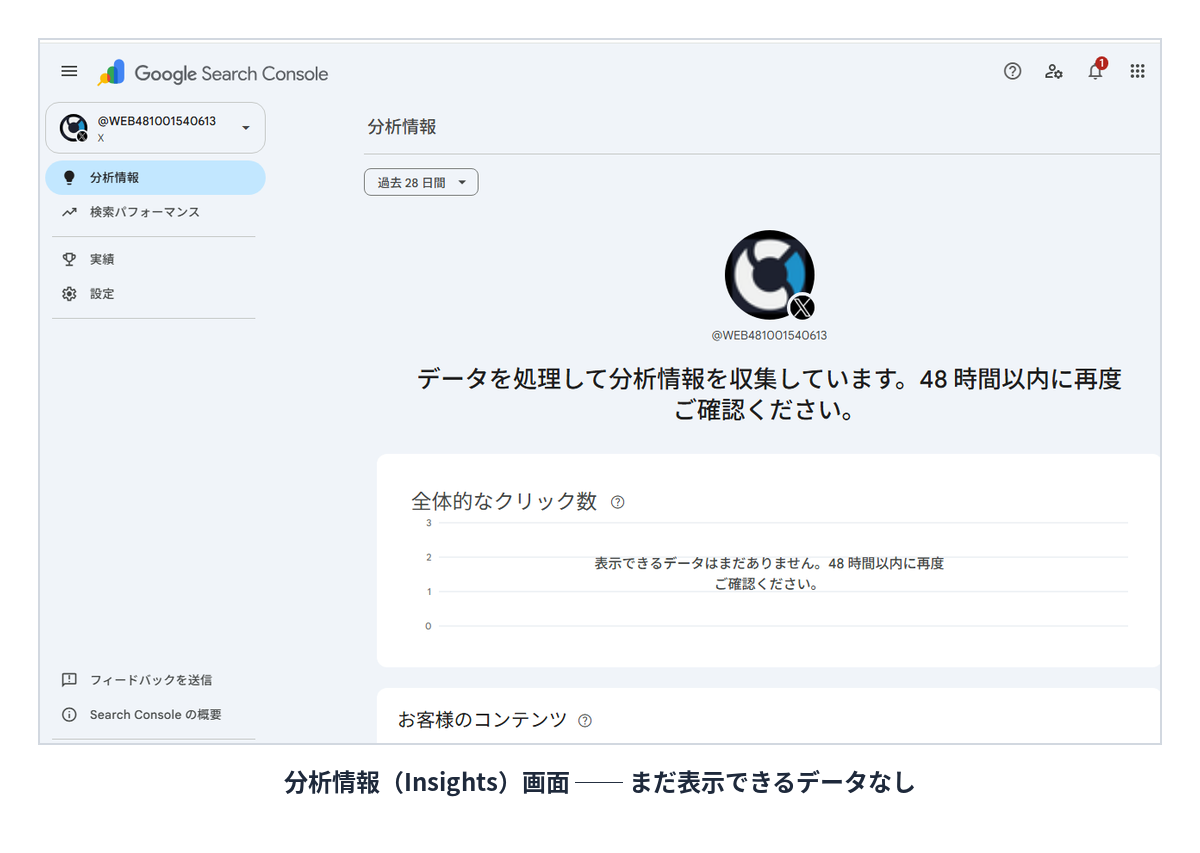Screen dimensions: 1200x853
Task: Click the データを処理して分析情報を収集しています message
Action: 769,394
